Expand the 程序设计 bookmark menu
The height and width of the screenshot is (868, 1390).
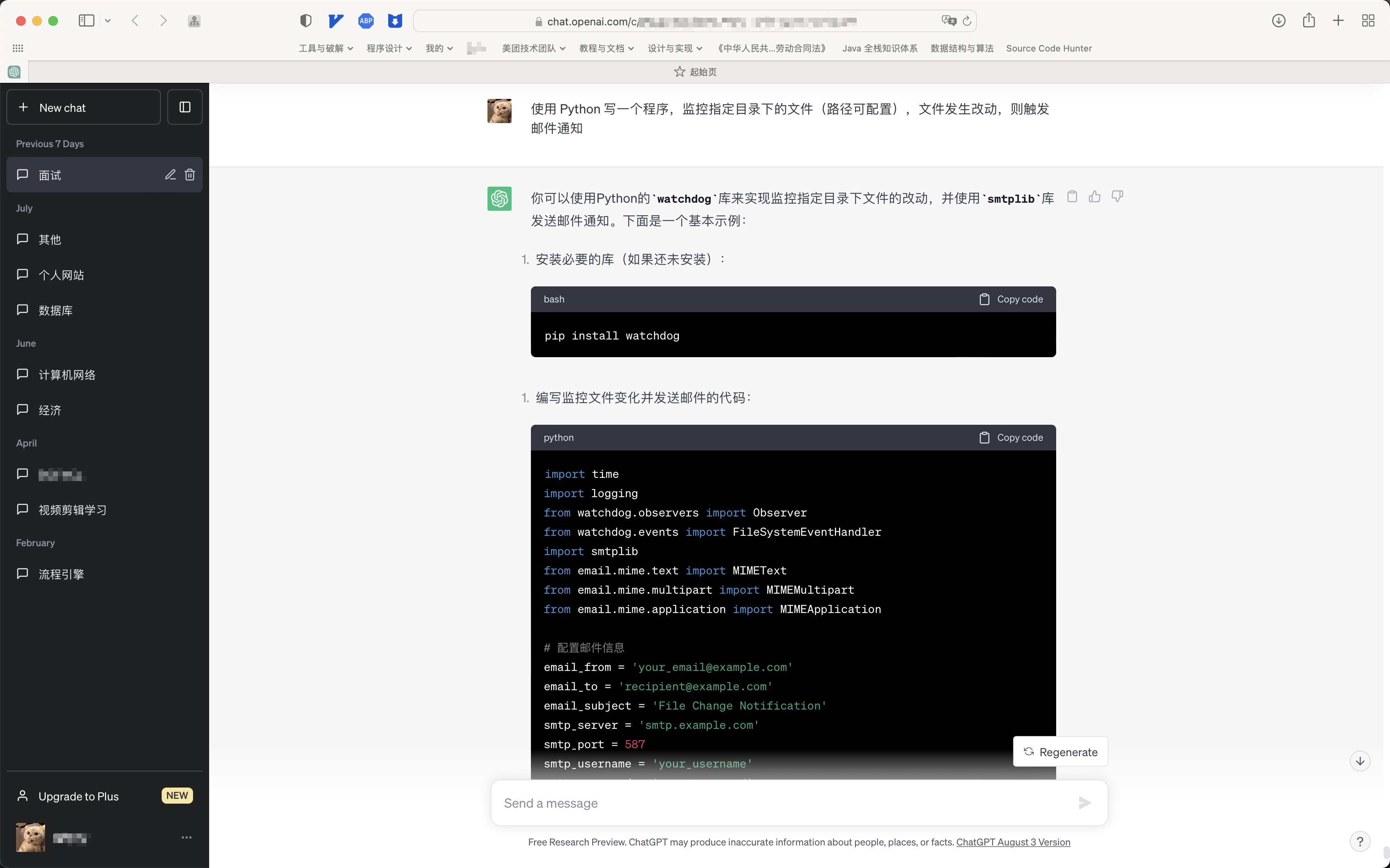[x=389, y=48]
